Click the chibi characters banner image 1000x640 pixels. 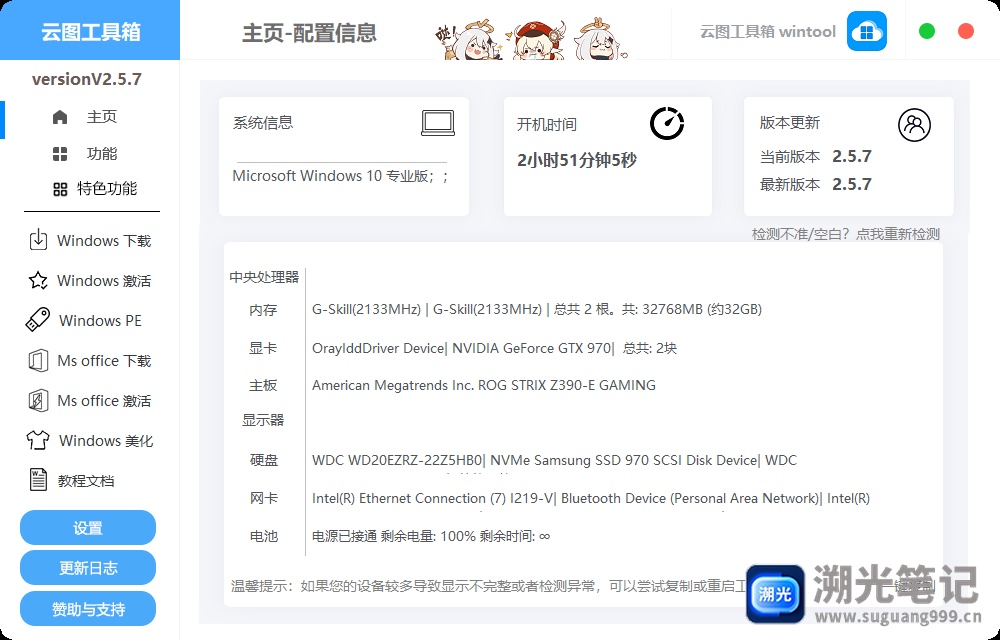click(533, 38)
